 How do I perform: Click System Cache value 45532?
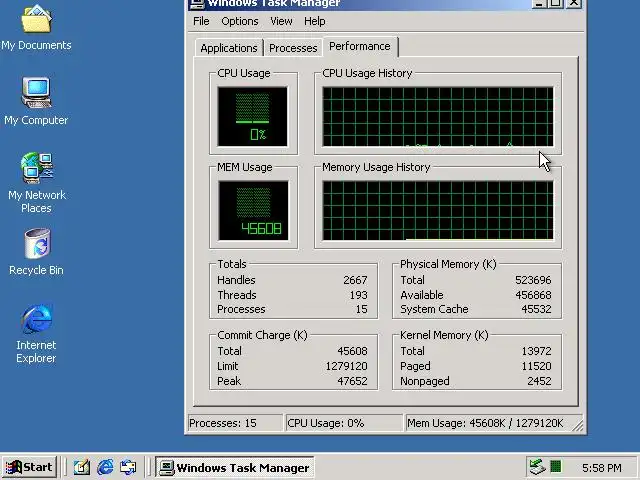pos(536,309)
